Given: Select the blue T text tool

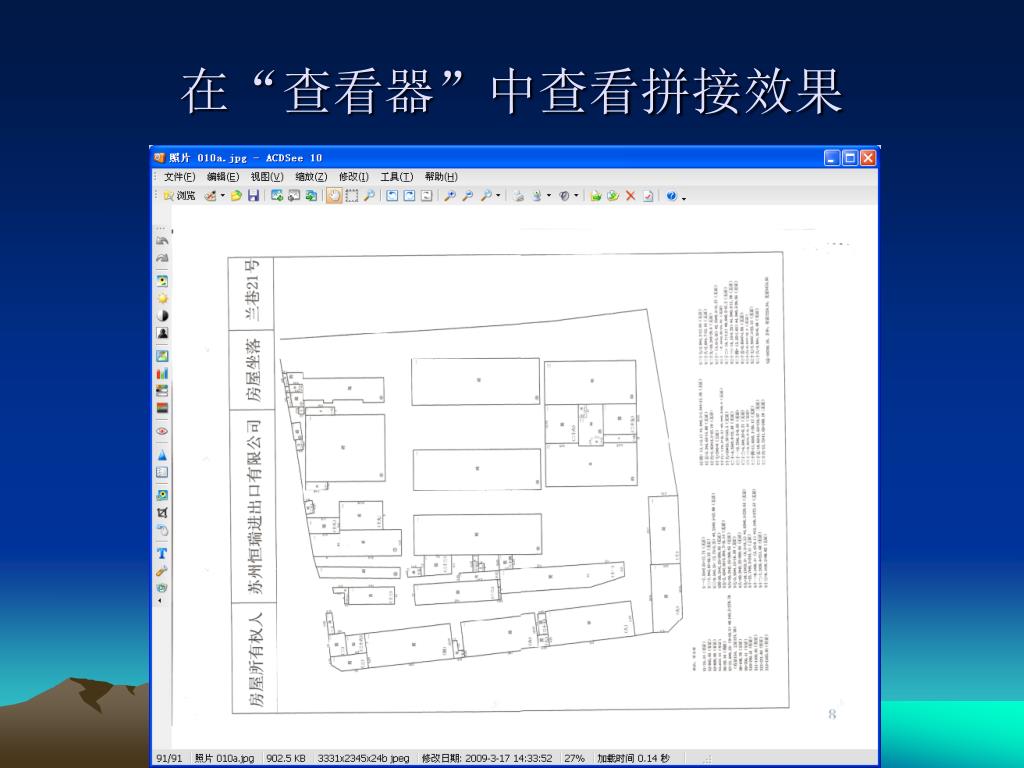Looking at the screenshot, I should point(162,553).
